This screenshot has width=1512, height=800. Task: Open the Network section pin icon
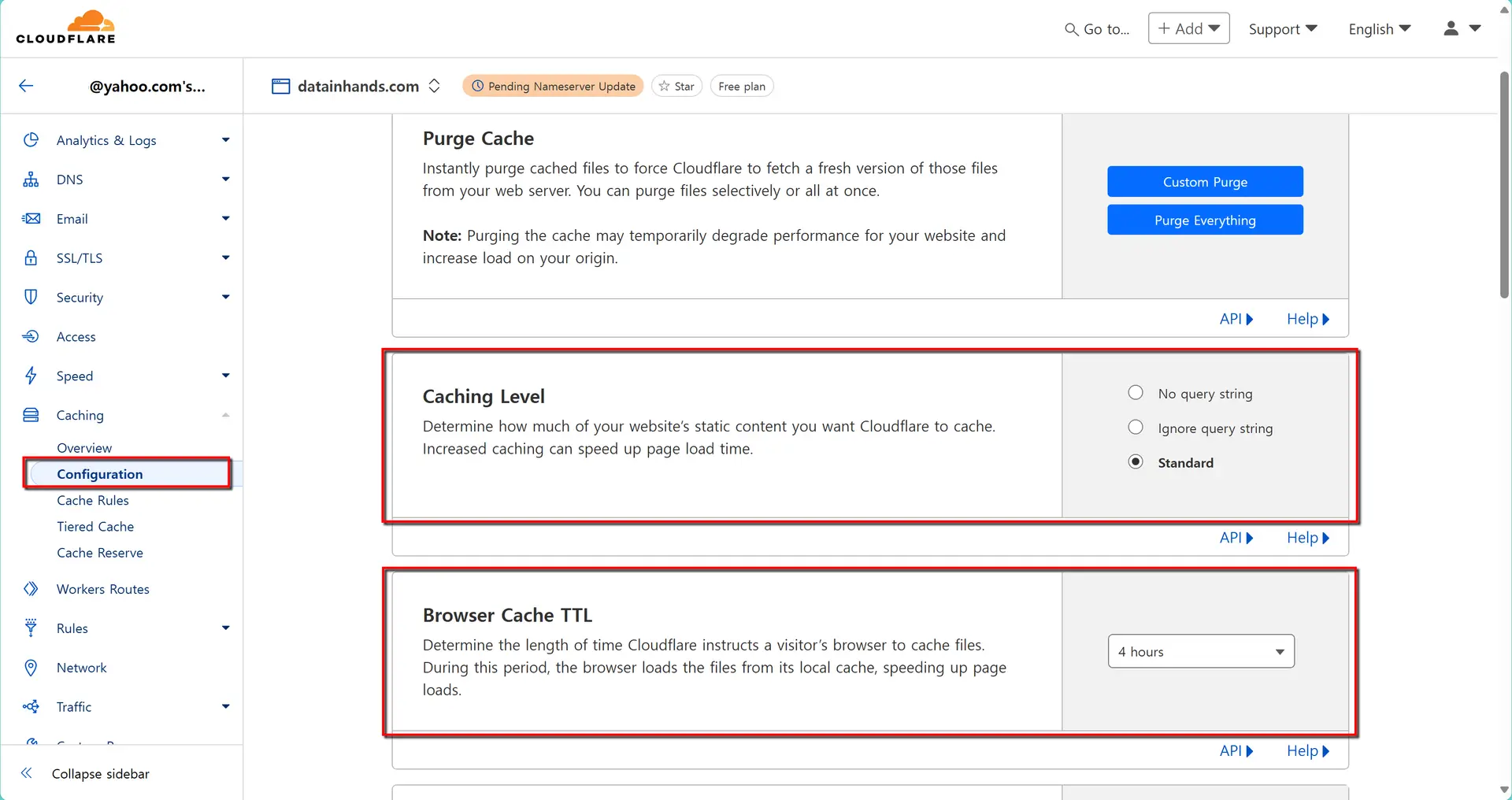pos(31,668)
